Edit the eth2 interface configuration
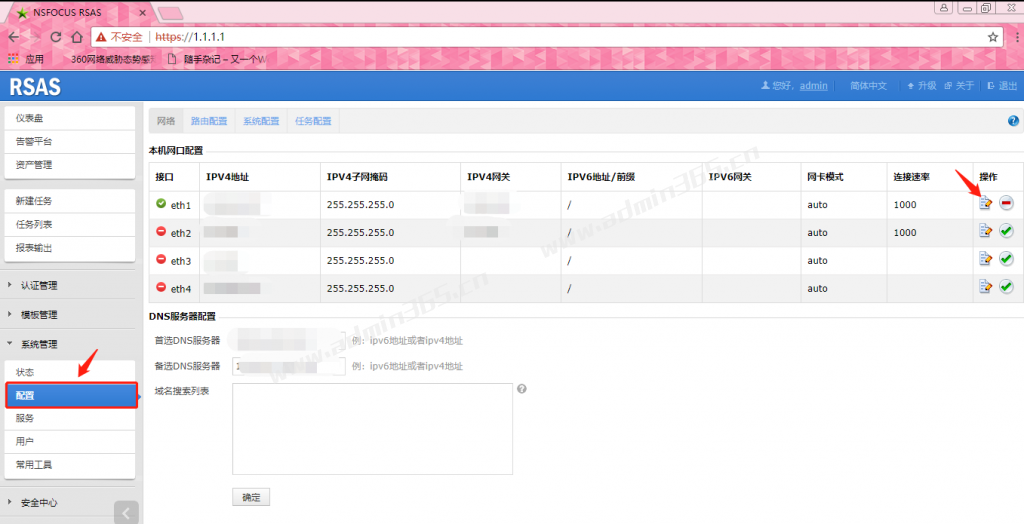 tap(985, 231)
